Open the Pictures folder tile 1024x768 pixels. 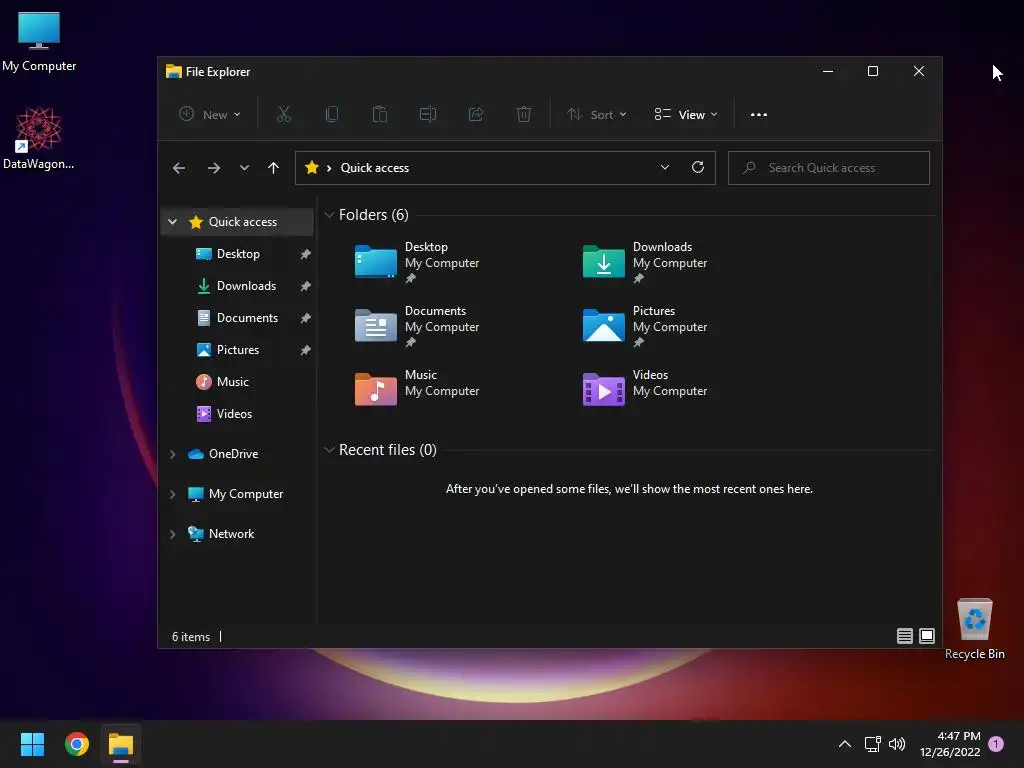click(x=646, y=327)
